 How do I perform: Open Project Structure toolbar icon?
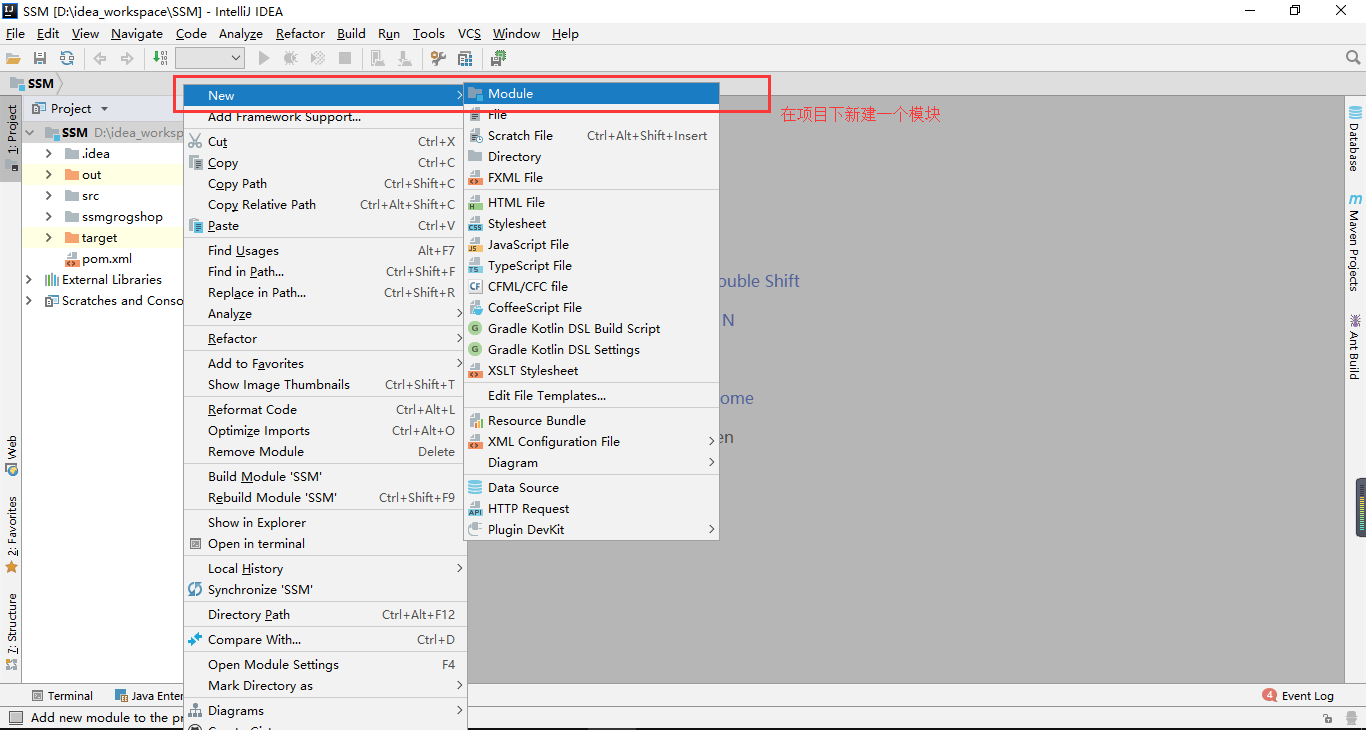465,59
